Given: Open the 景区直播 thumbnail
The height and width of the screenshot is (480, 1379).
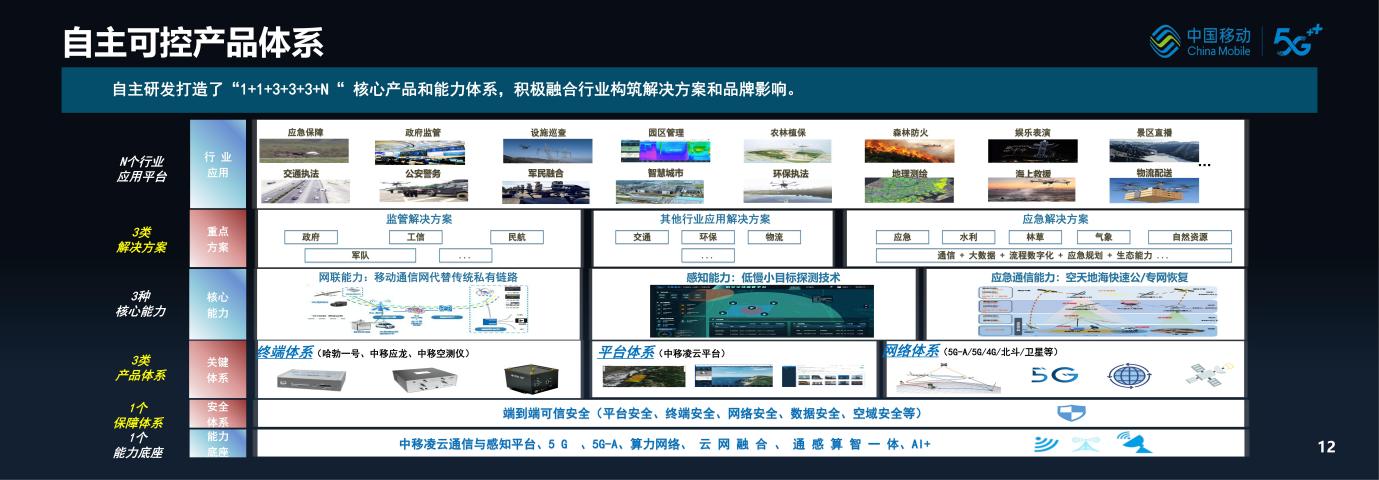Looking at the screenshot, I should click(x=1154, y=150).
